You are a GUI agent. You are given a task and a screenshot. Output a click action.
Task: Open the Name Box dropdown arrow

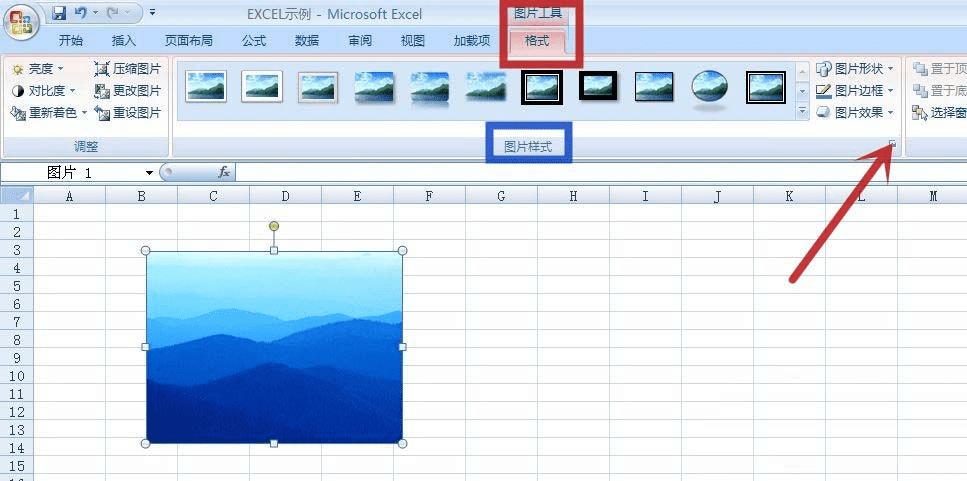(149, 173)
